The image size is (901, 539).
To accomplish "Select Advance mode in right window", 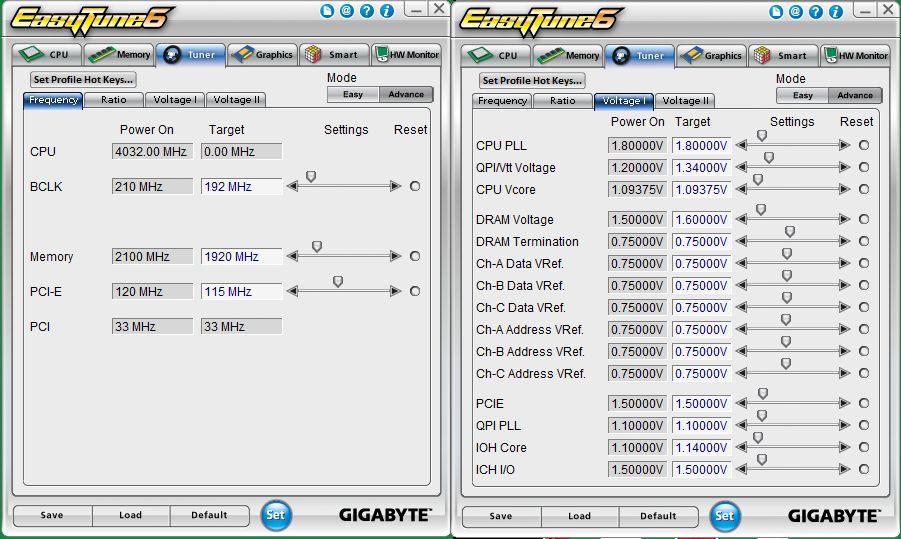I will pyautogui.click(x=854, y=95).
